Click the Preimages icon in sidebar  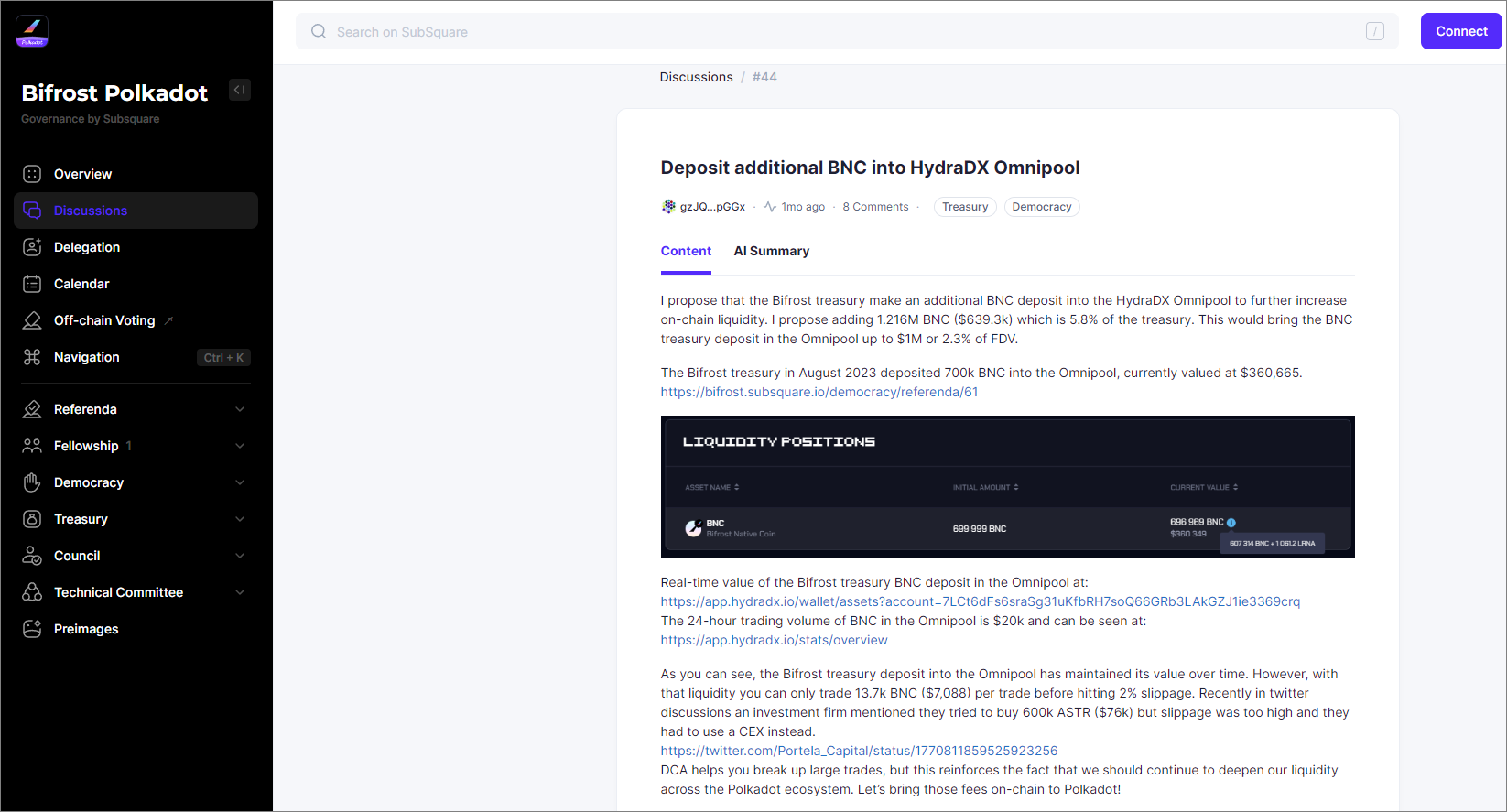[32, 629]
